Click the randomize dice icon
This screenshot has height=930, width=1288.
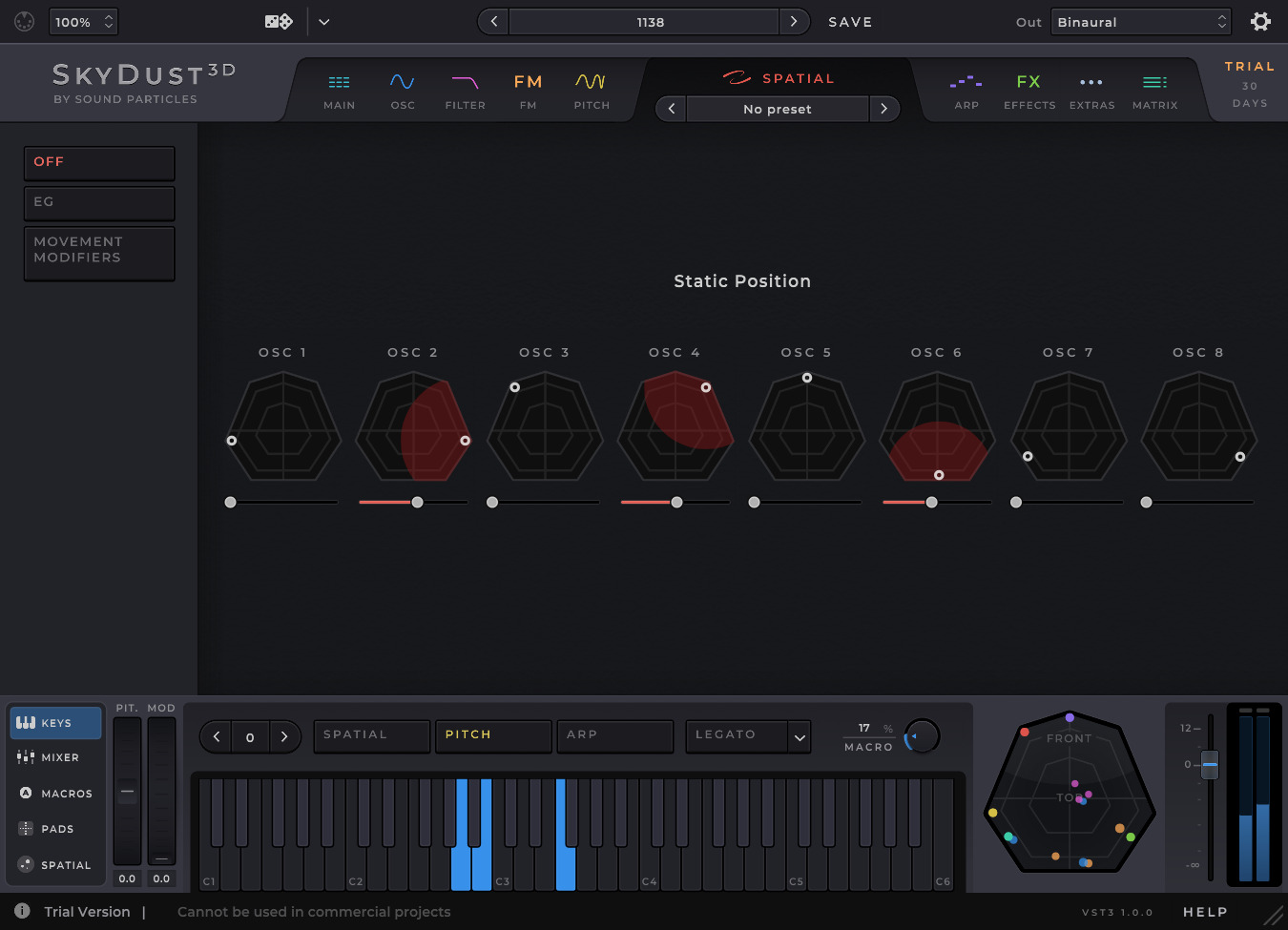tap(279, 21)
